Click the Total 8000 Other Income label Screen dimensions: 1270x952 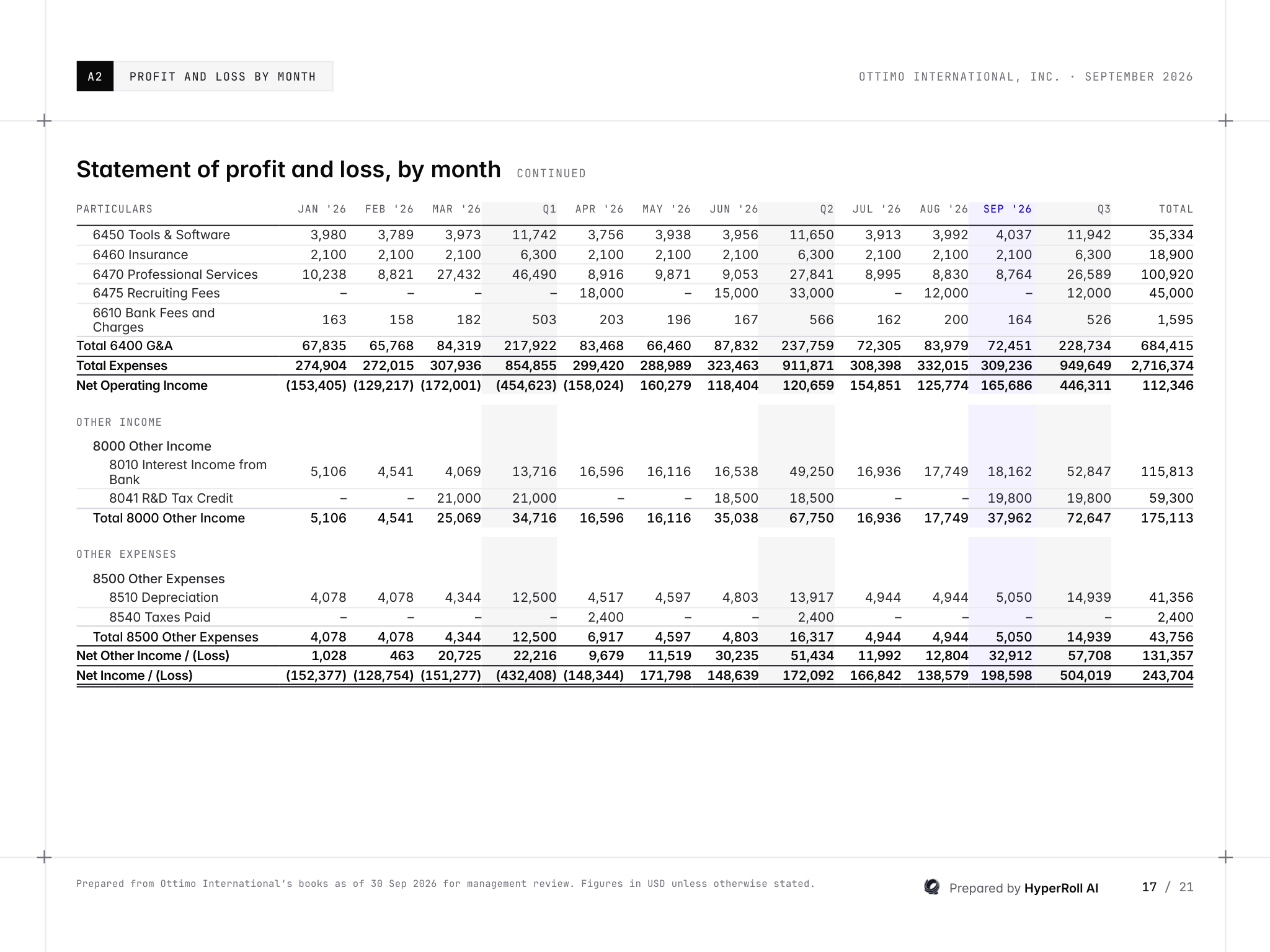click(169, 518)
